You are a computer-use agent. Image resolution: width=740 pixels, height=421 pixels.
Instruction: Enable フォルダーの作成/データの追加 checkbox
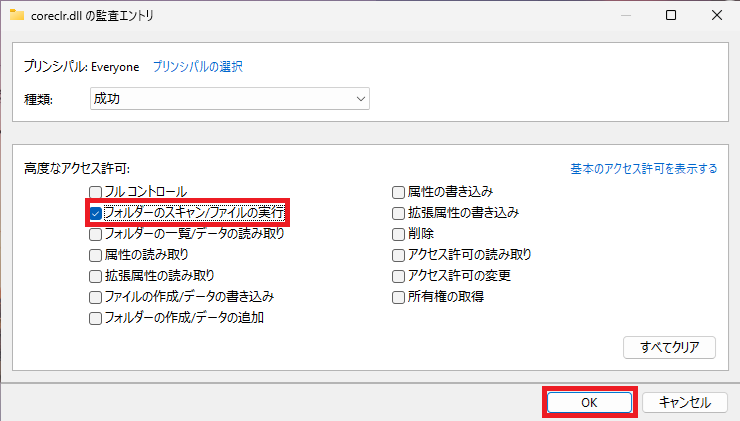(x=95, y=318)
